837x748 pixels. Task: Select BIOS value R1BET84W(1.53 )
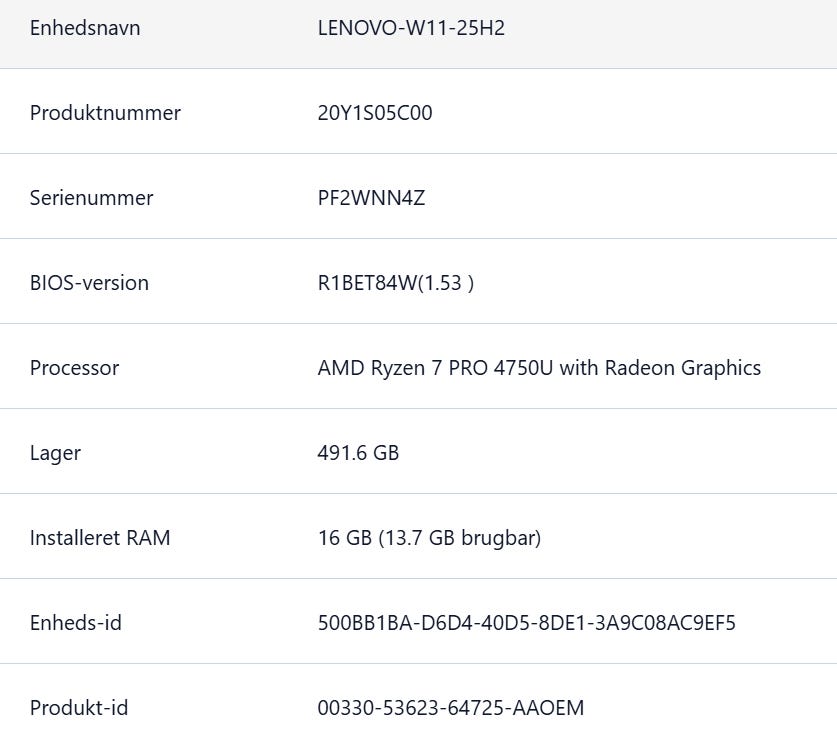[x=396, y=283]
